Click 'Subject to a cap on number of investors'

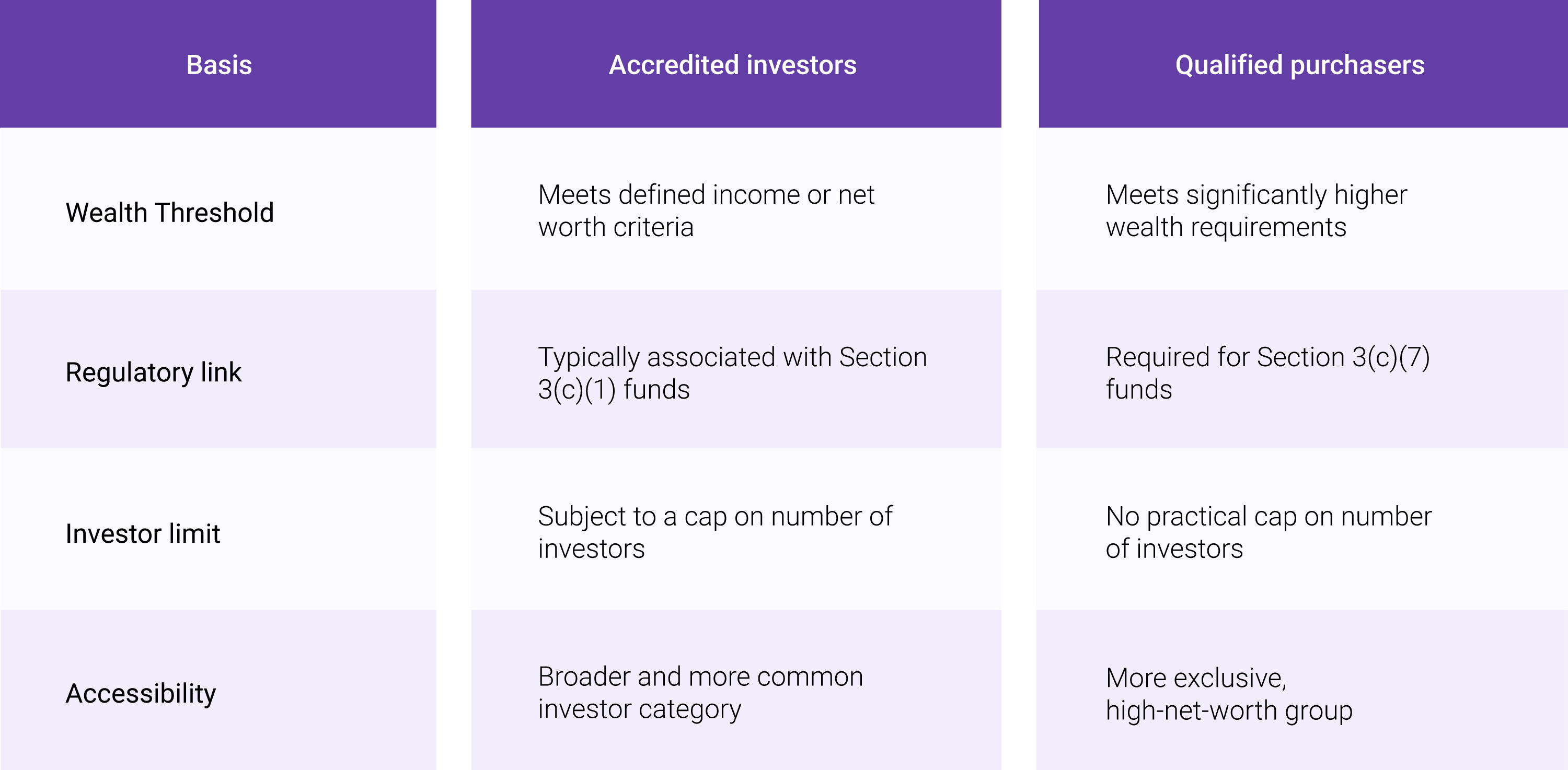[x=715, y=532]
